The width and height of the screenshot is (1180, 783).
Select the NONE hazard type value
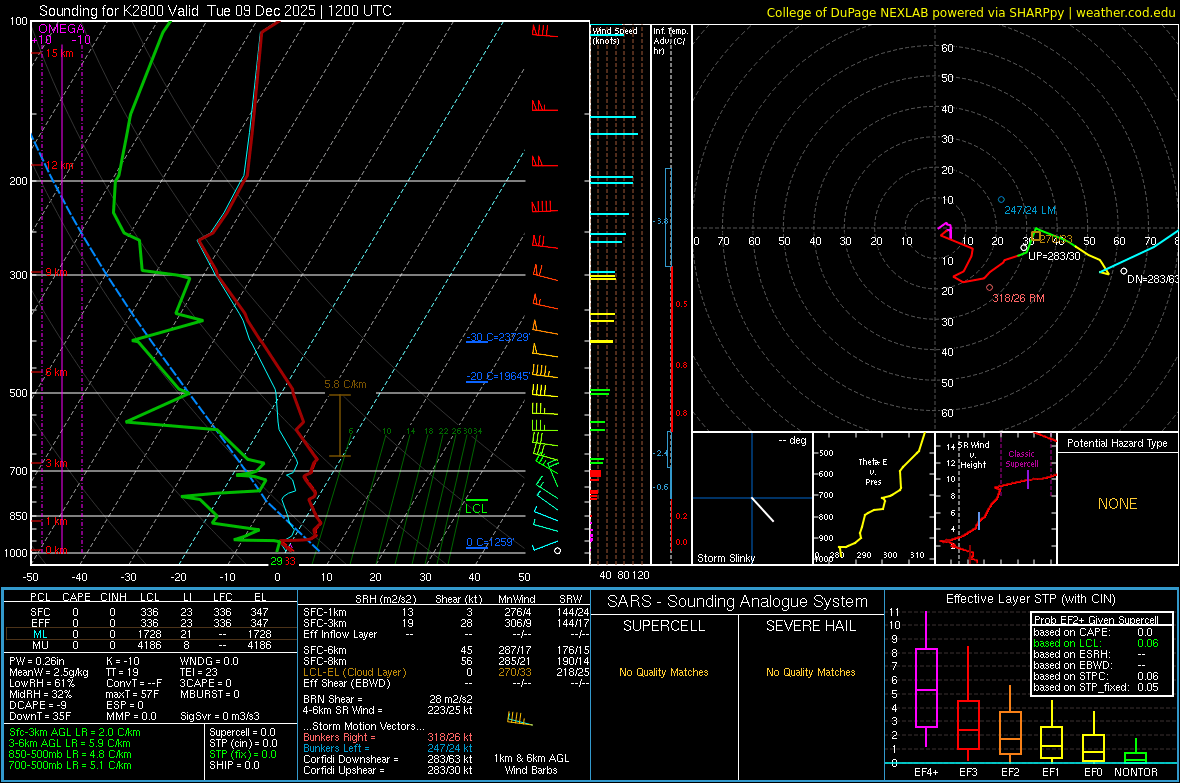(x=1117, y=504)
